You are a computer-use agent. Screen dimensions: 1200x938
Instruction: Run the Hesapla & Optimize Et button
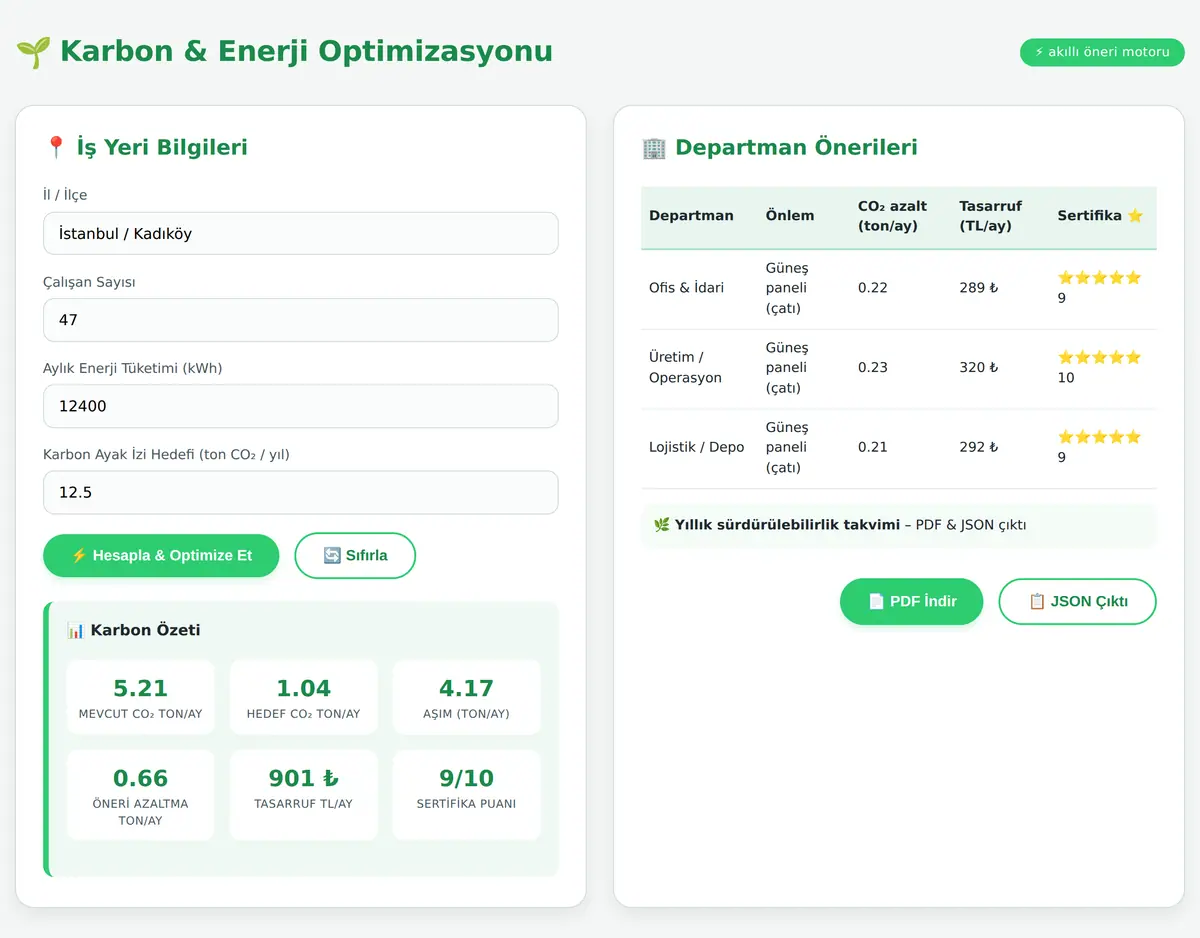tap(161, 555)
